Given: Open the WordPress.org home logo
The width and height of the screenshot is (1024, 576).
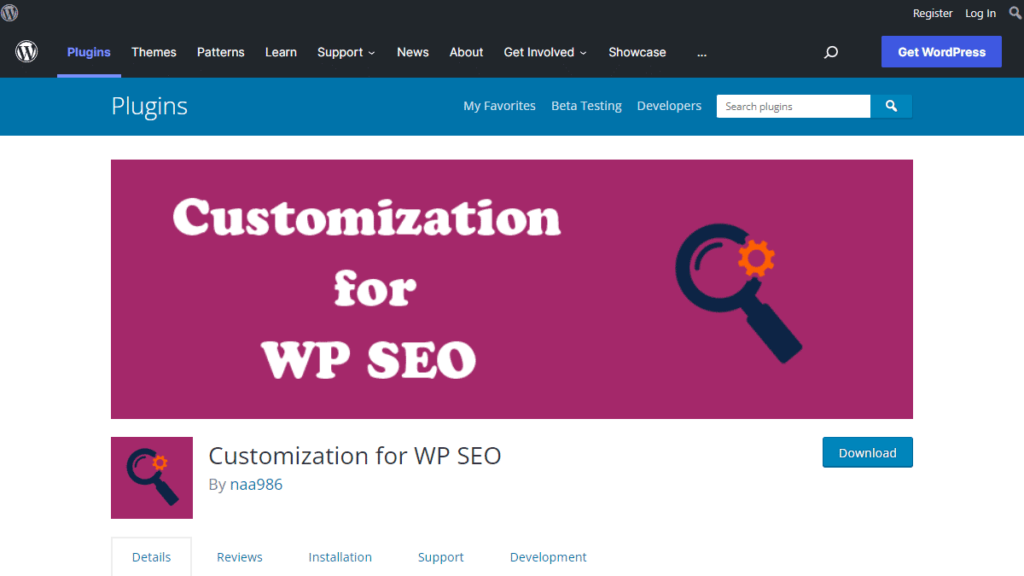Looking at the screenshot, I should [27, 52].
